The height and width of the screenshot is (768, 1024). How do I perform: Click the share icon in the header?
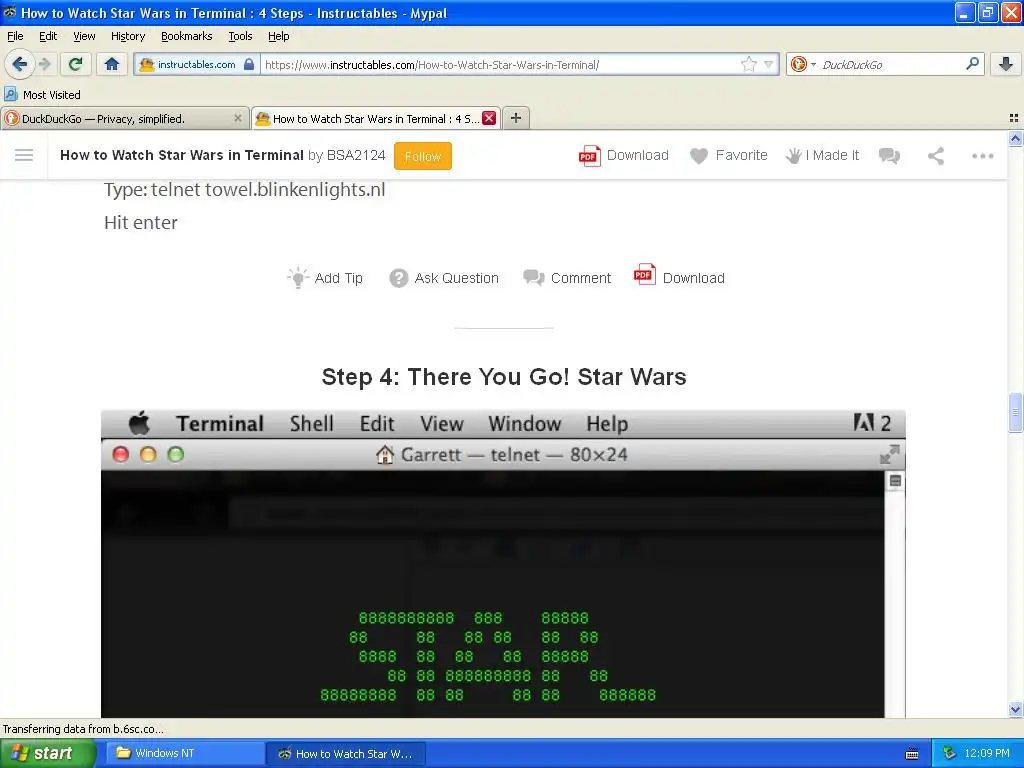[936, 155]
